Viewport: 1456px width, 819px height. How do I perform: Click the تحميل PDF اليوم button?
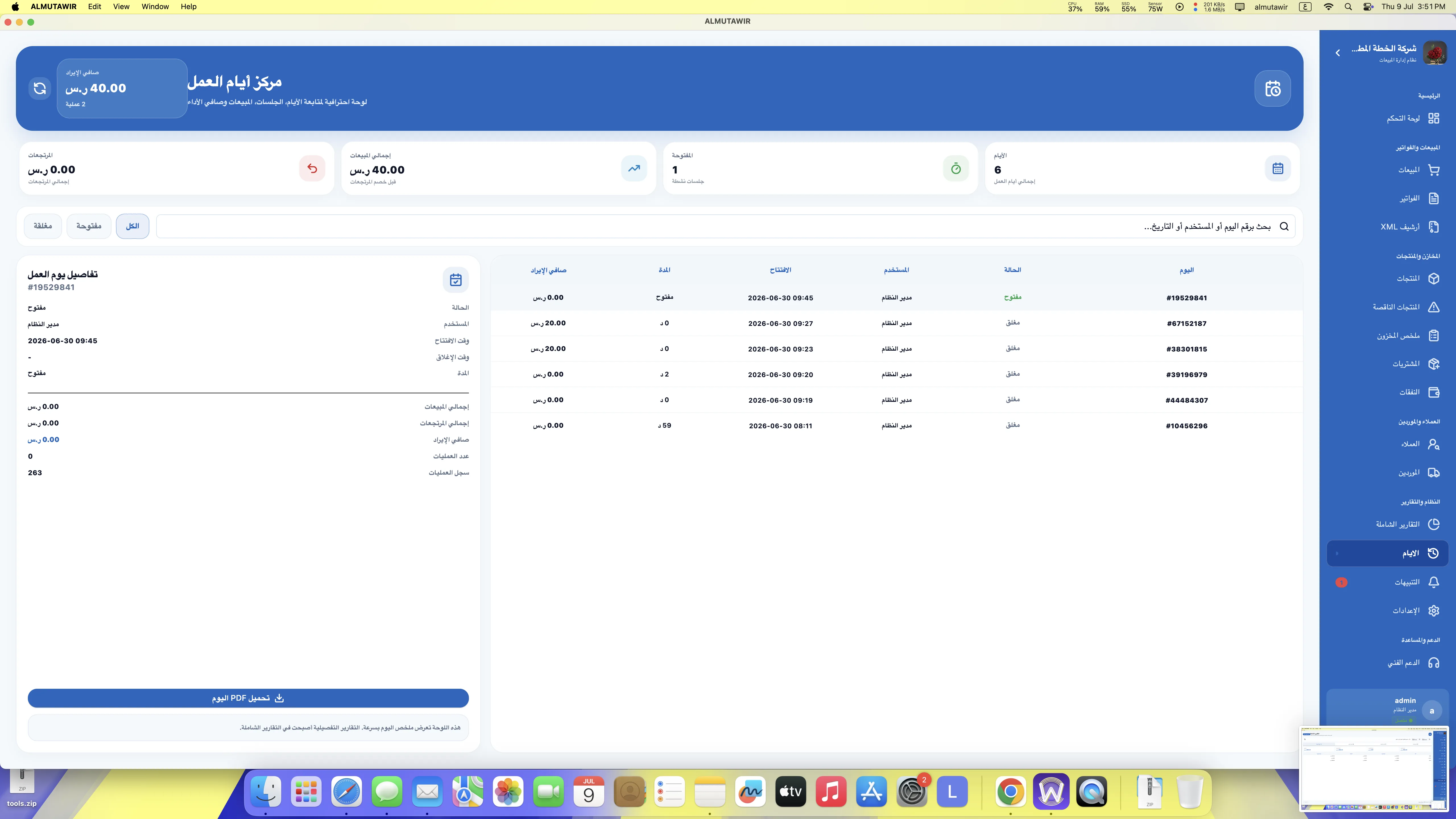[248, 698]
